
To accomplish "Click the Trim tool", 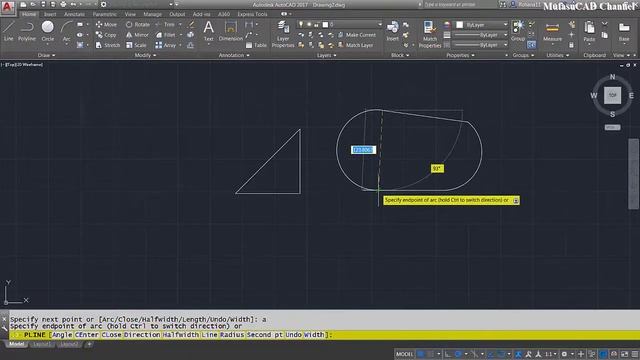I will (165, 24).
